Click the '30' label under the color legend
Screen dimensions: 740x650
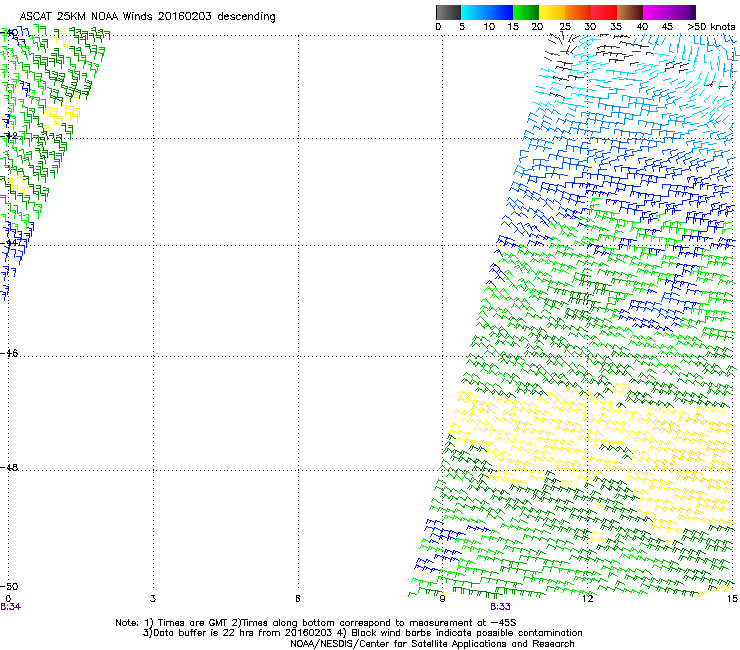coord(590,27)
